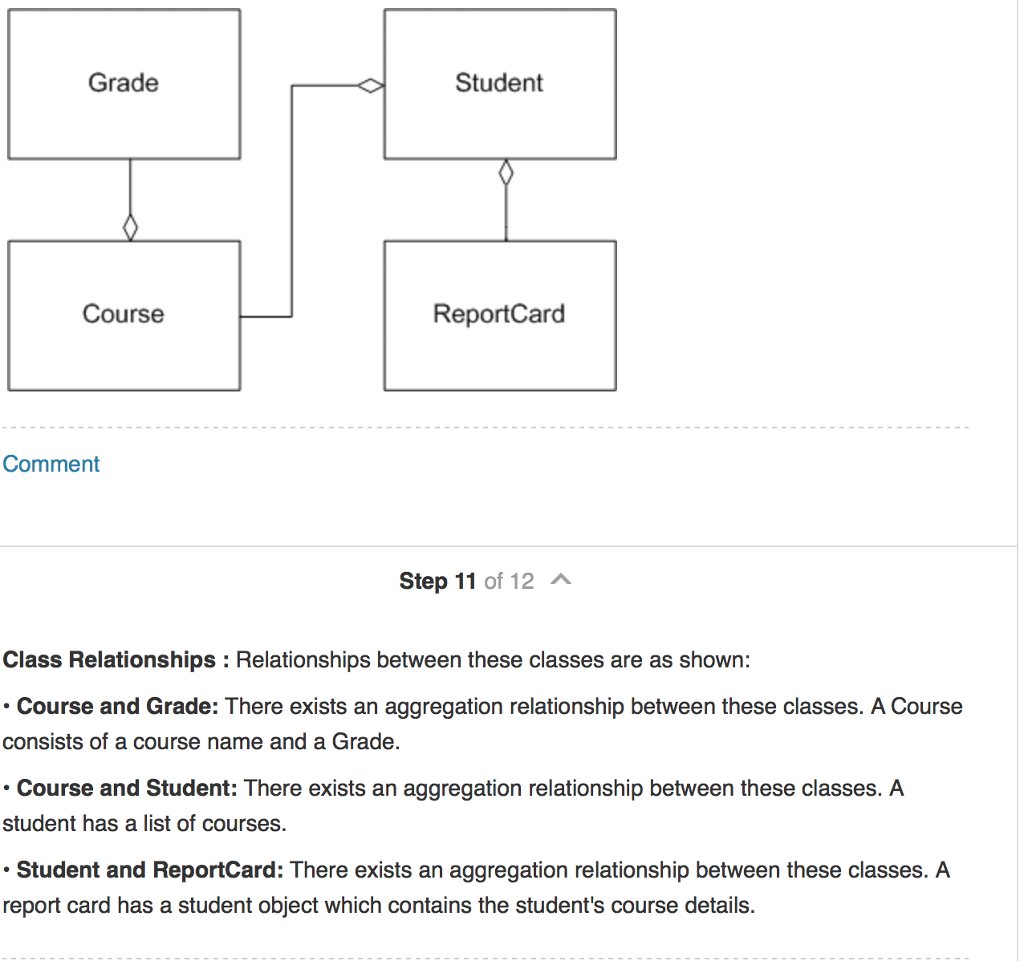Collapse Step 11 using the chevron arrow
The height and width of the screenshot is (961, 1024).
click(560, 579)
